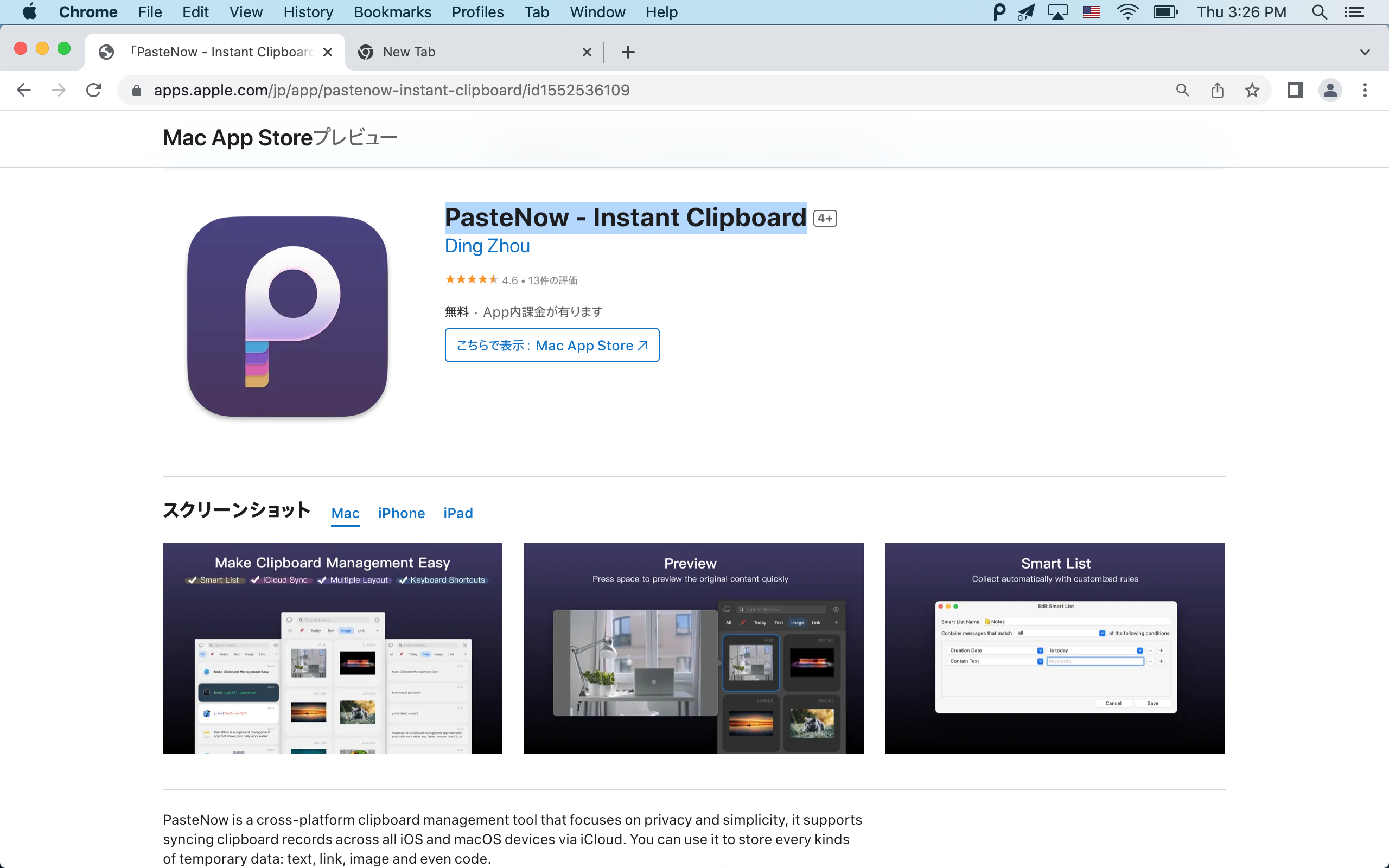This screenshot has width=1389, height=868.
Task: Click the Smart List feature screenshot thumbnail
Action: pos(1054,647)
